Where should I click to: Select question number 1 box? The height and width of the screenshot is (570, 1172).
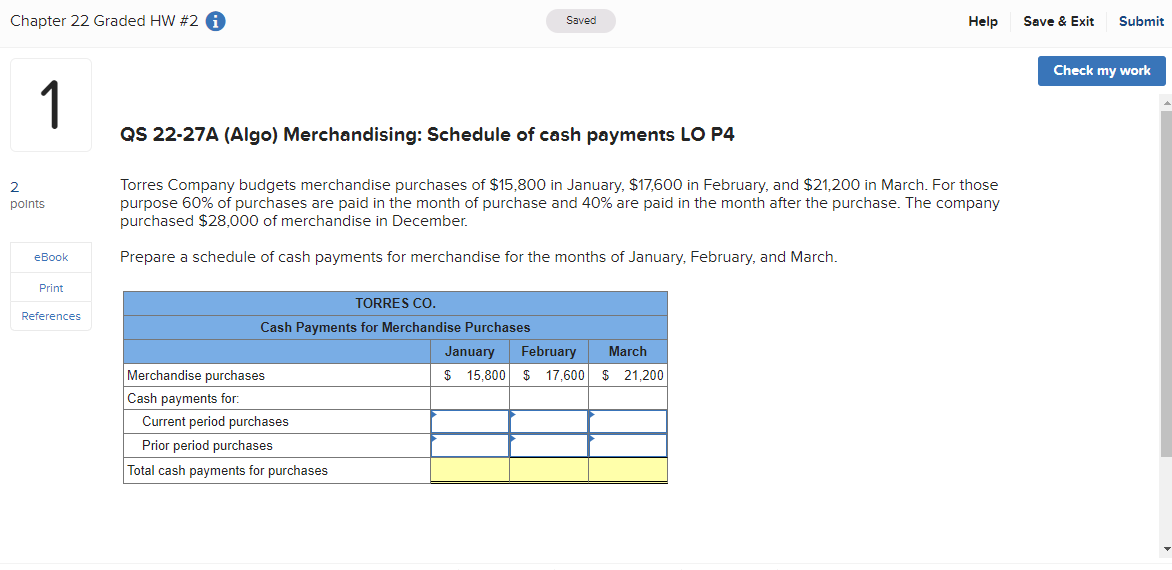[51, 105]
